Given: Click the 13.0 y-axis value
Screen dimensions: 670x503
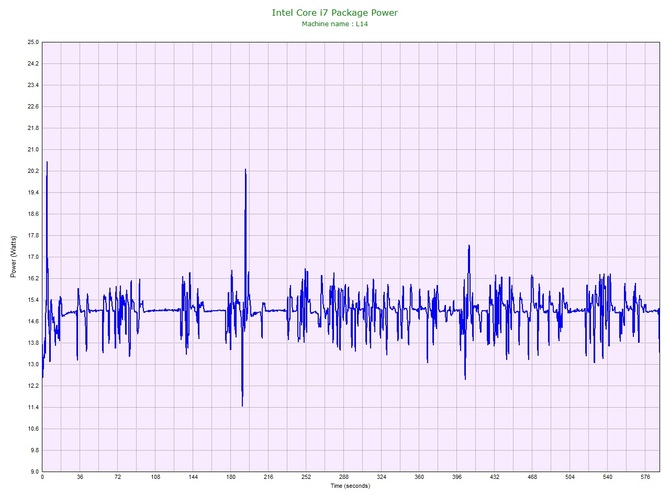Looking at the screenshot, I should point(33,365).
